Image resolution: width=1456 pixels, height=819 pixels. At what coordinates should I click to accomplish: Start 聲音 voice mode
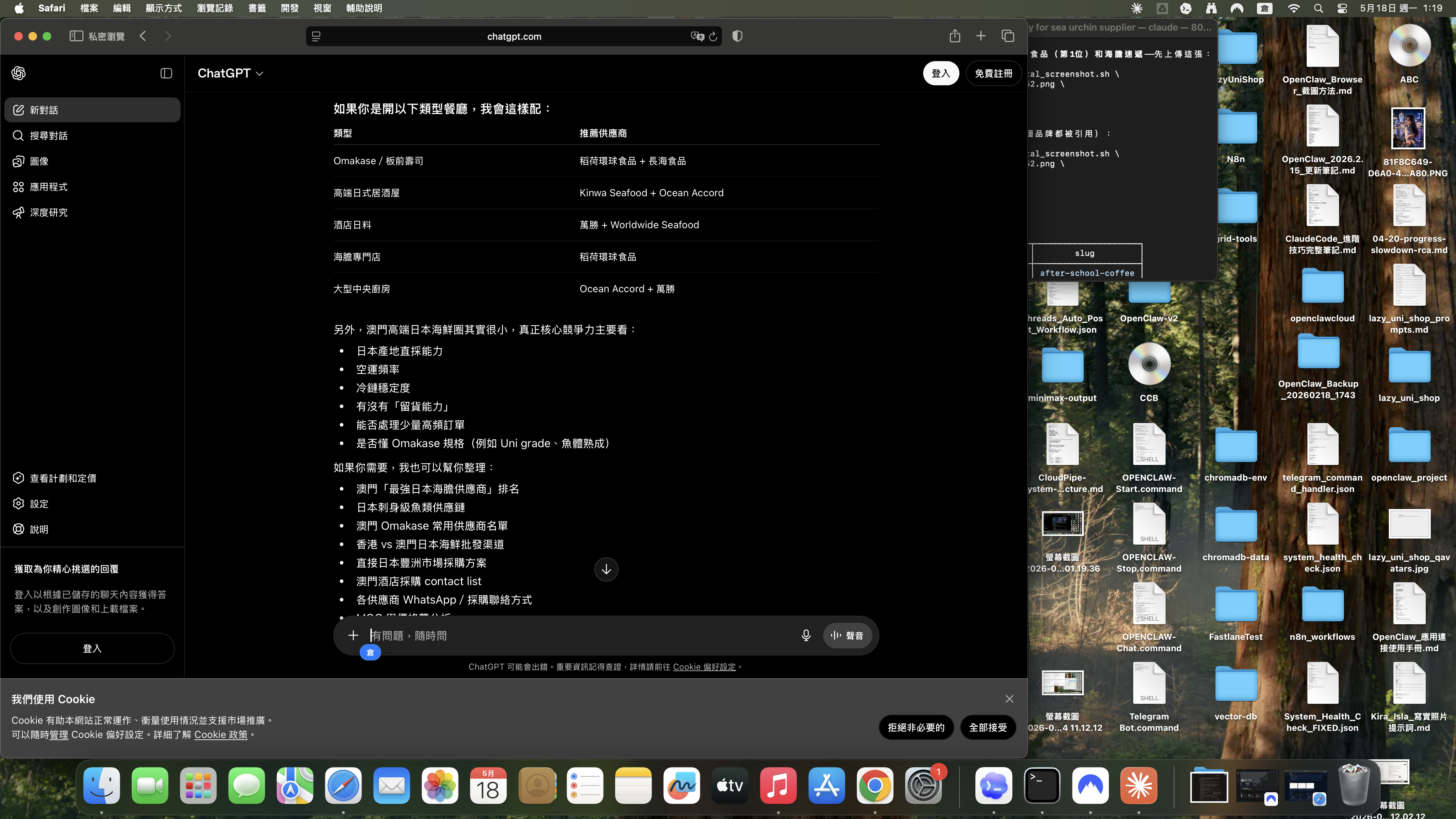click(847, 635)
